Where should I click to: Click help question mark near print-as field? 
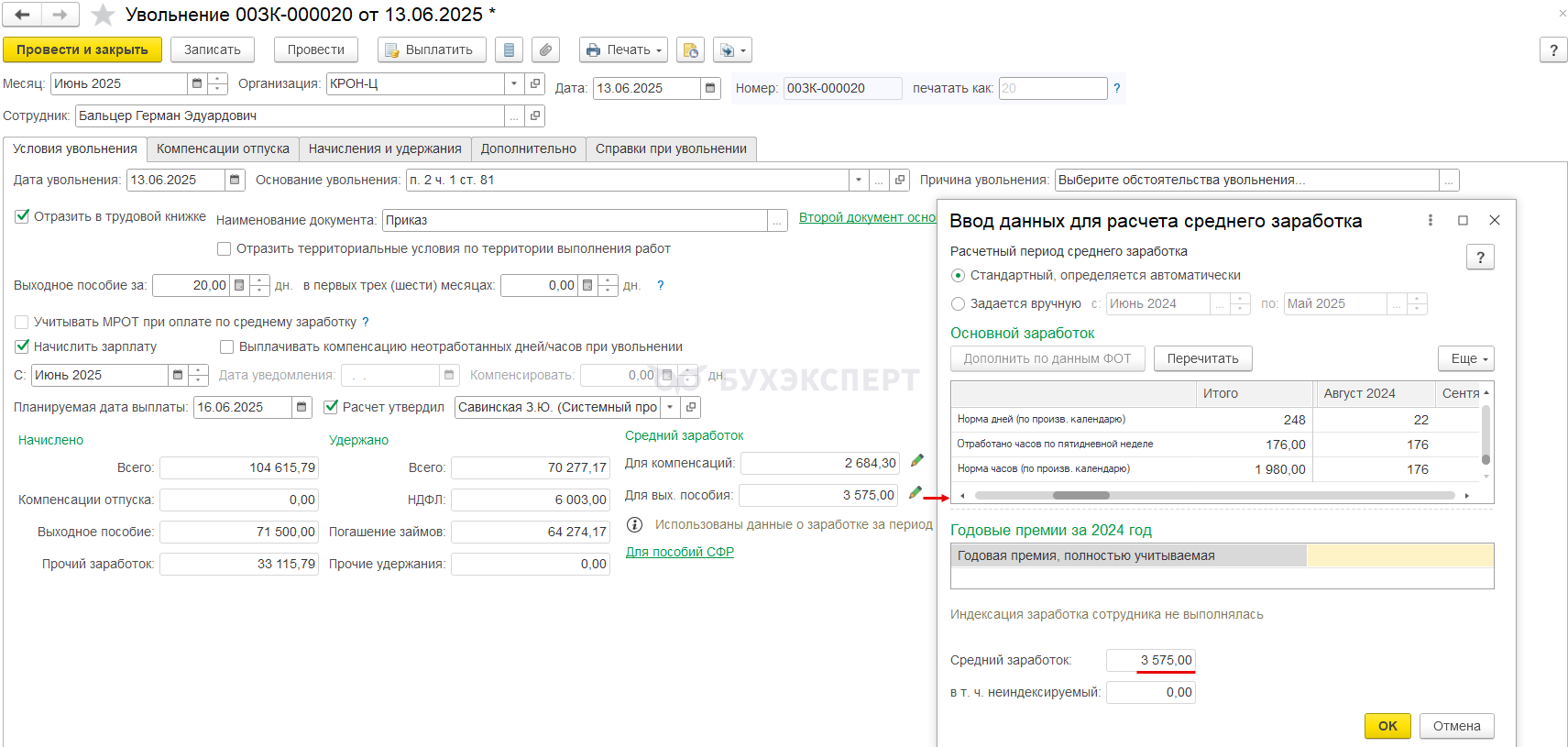(x=1116, y=88)
